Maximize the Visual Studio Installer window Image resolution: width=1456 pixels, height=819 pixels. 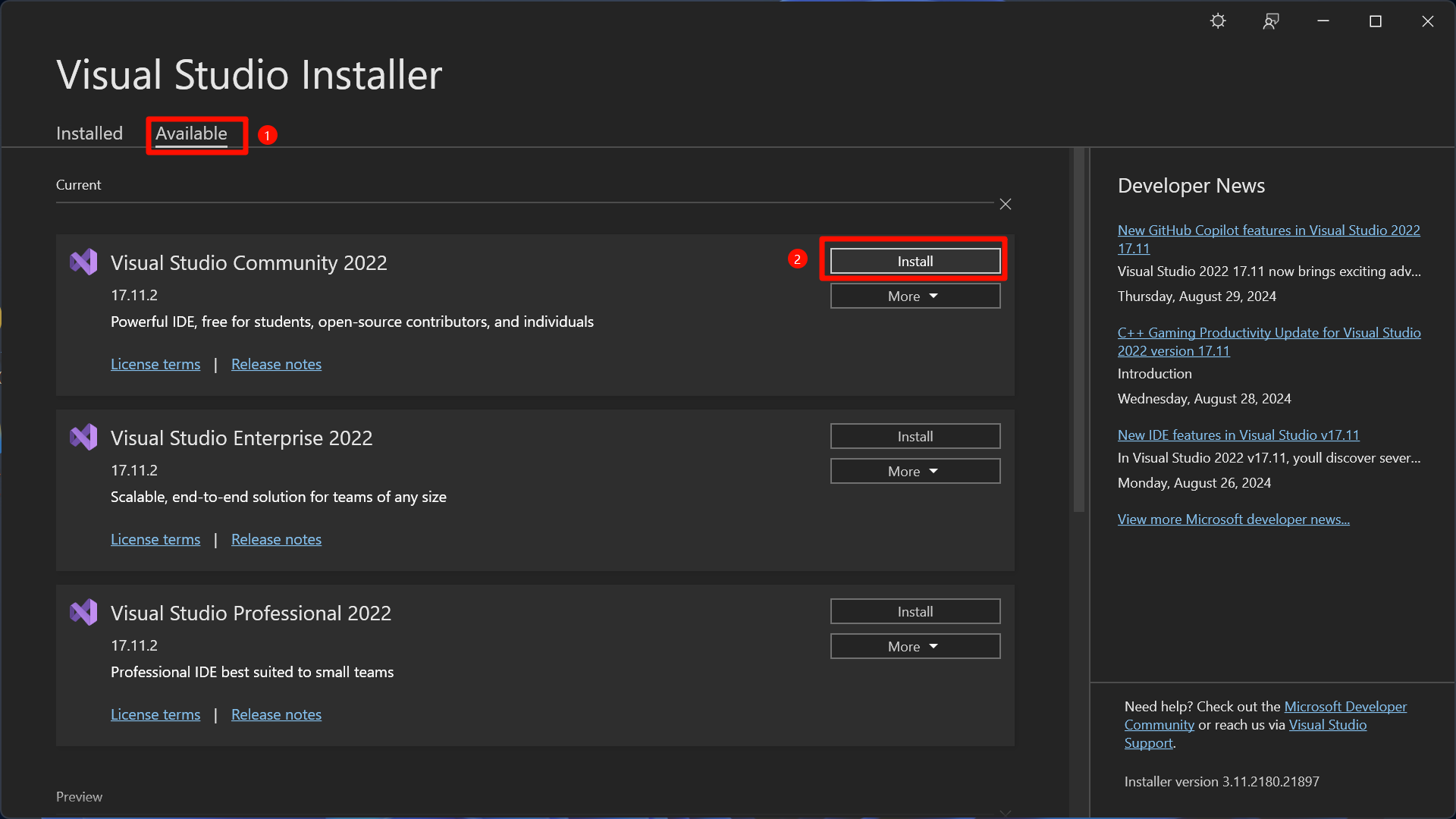coord(1376,21)
